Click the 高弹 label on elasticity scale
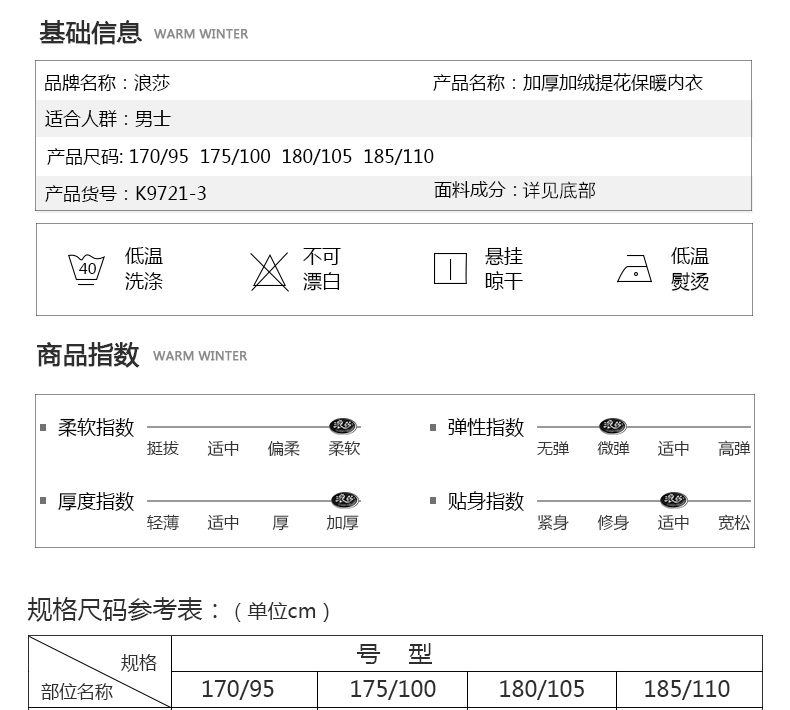Image resolution: width=790 pixels, height=710 pixels. point(734,449)
